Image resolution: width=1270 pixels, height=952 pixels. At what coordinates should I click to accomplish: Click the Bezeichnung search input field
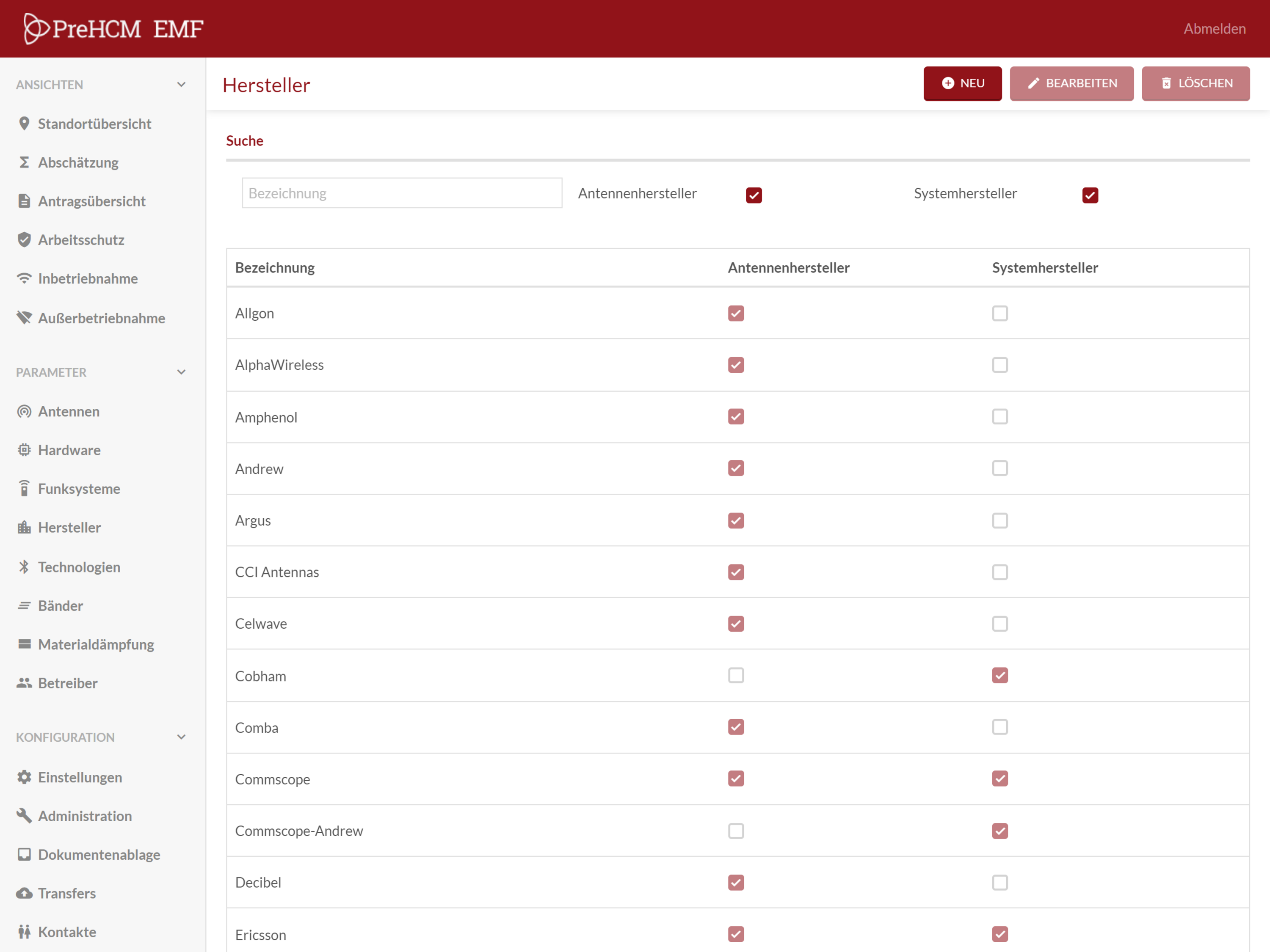[x=402, y=193]
